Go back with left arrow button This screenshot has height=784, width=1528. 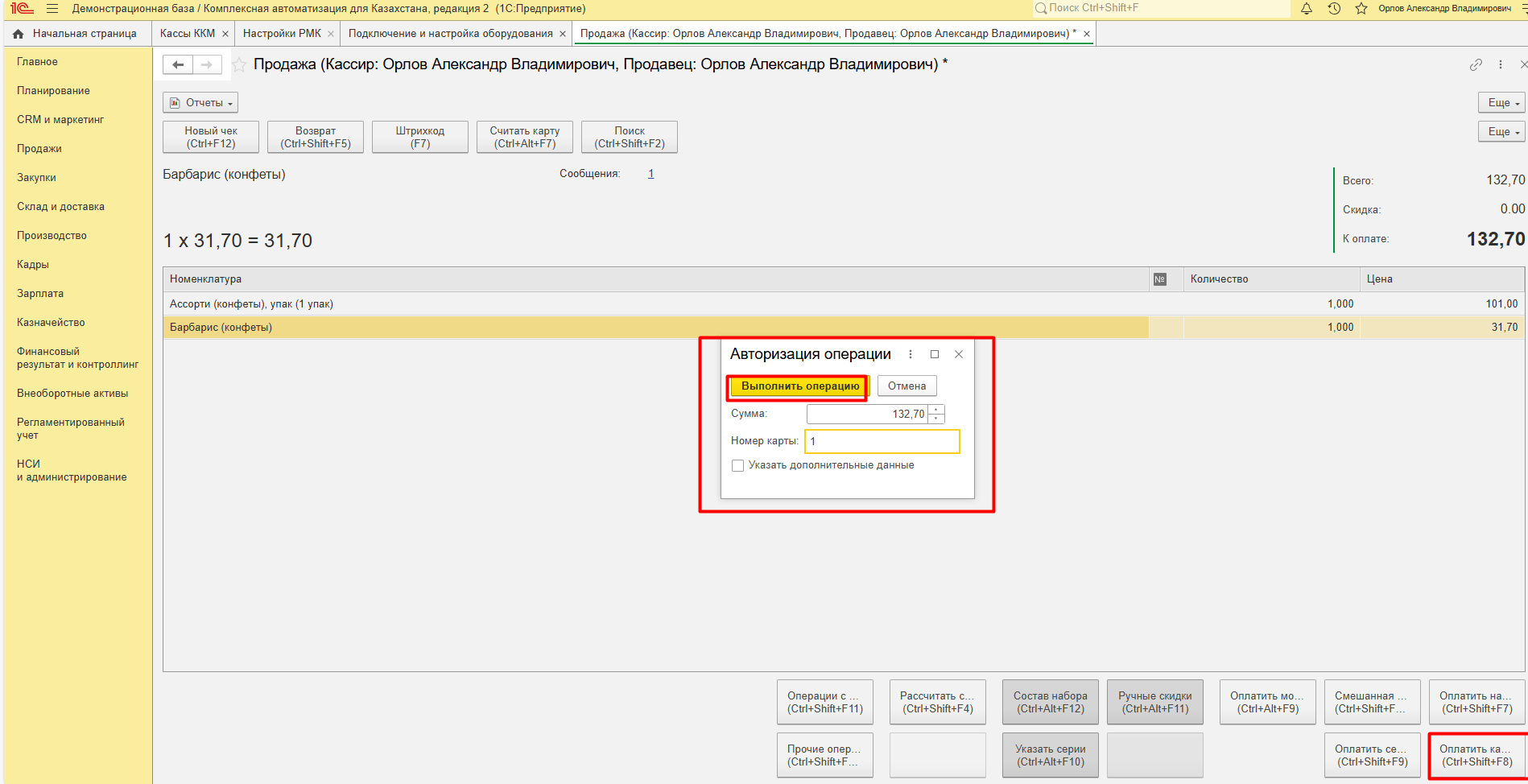pyautogui.click(x=178, y=64)
